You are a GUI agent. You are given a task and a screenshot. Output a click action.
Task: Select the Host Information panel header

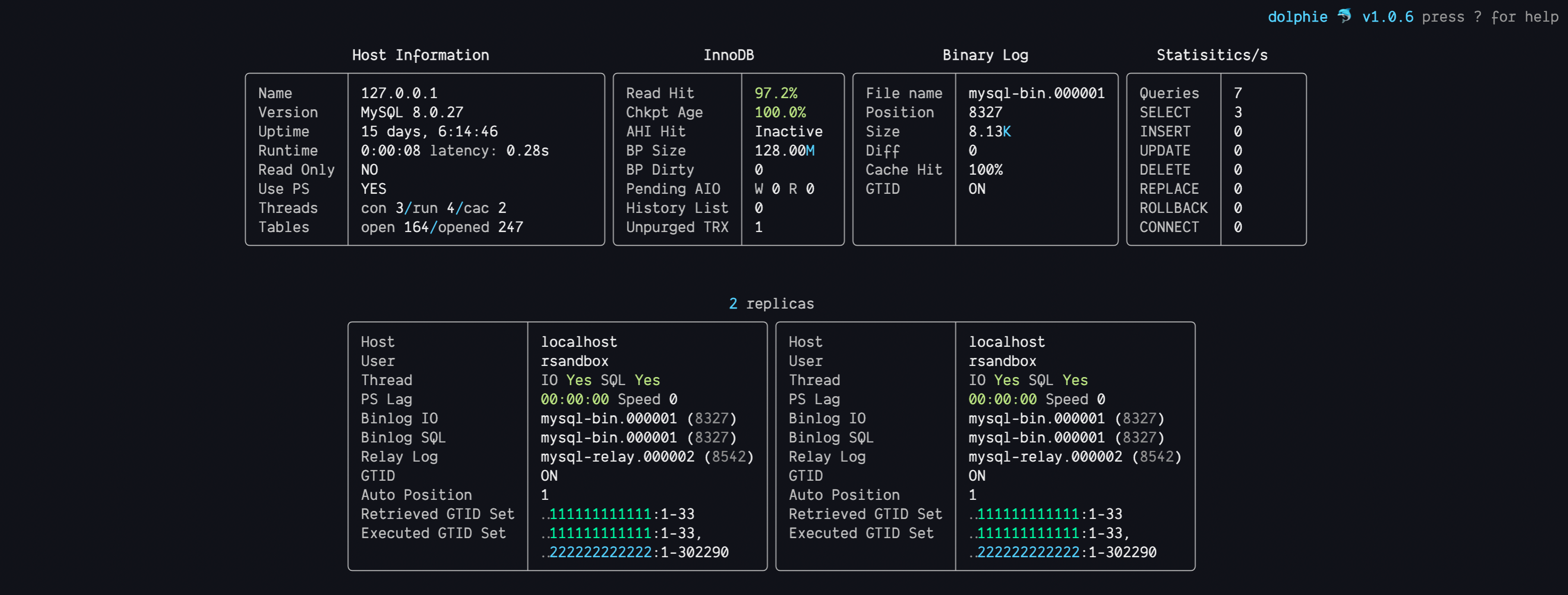[420, 55]
